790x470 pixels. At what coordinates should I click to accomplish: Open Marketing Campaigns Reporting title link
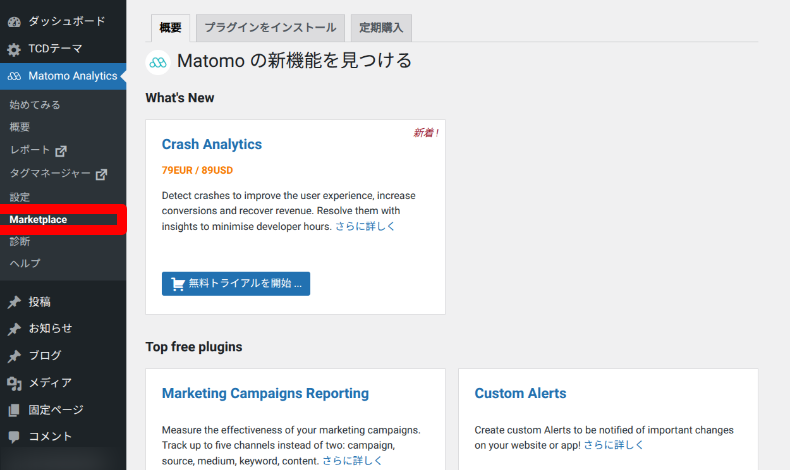pyautogui.click(x=265, y=393)
